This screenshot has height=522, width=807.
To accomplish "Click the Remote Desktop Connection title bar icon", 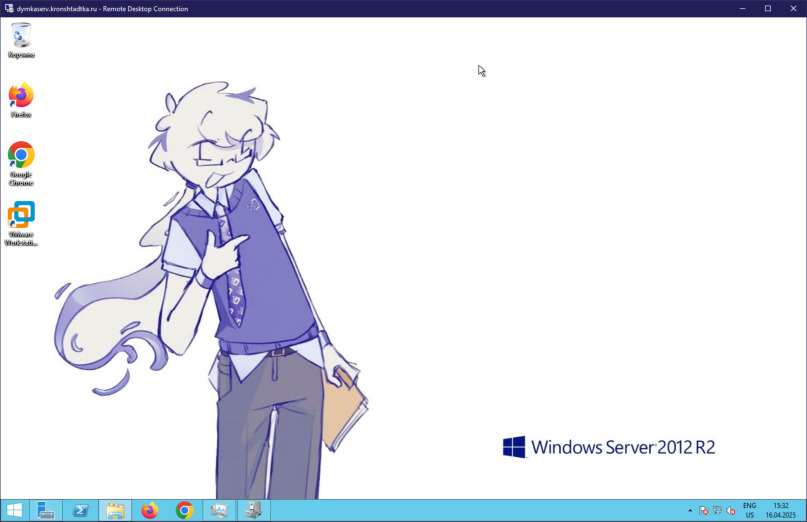I will pos(9,8).
